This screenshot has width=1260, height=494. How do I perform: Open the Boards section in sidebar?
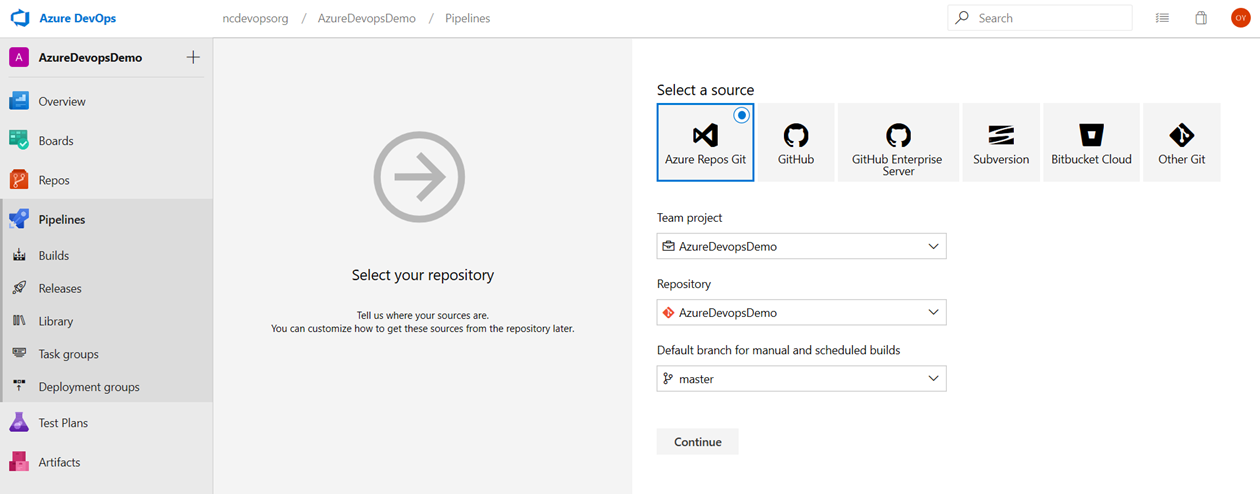point(56,141)
